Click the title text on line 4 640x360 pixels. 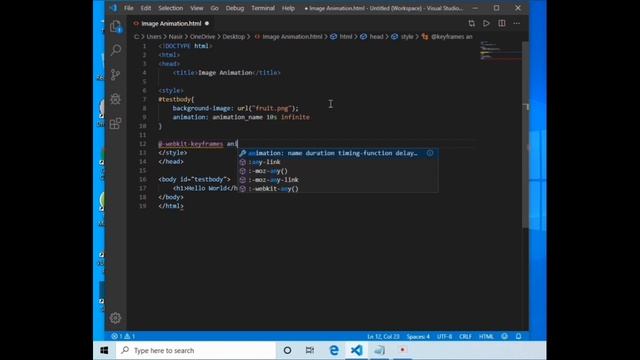click(x=225, y=73)
